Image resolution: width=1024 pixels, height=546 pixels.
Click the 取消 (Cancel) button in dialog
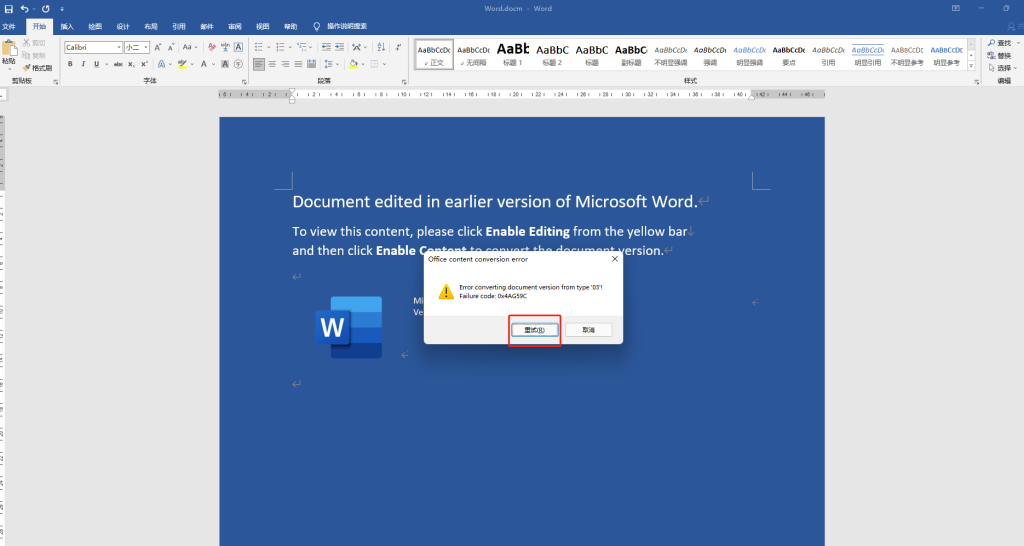coord(588,330)
